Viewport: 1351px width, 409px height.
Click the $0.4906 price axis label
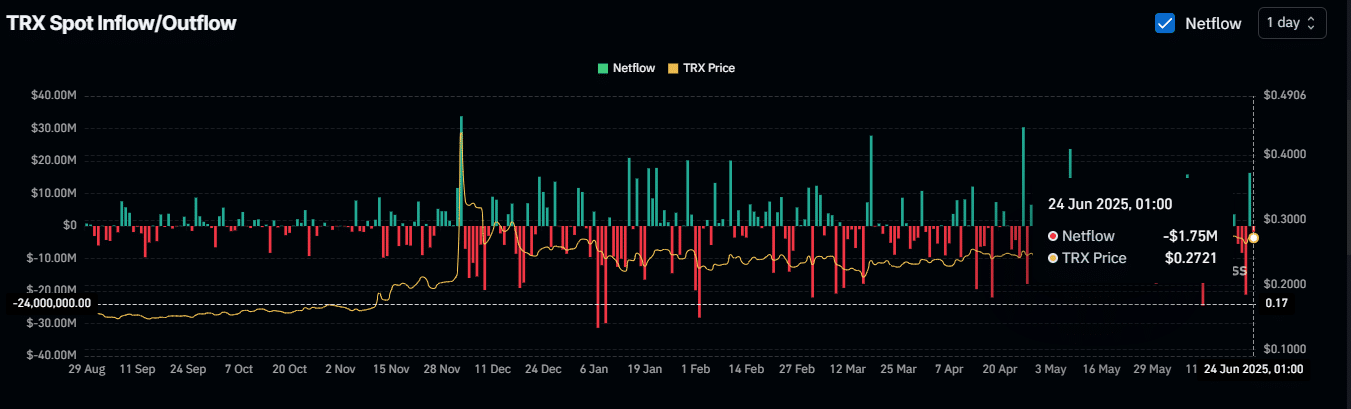click(x=1285, y=96)
